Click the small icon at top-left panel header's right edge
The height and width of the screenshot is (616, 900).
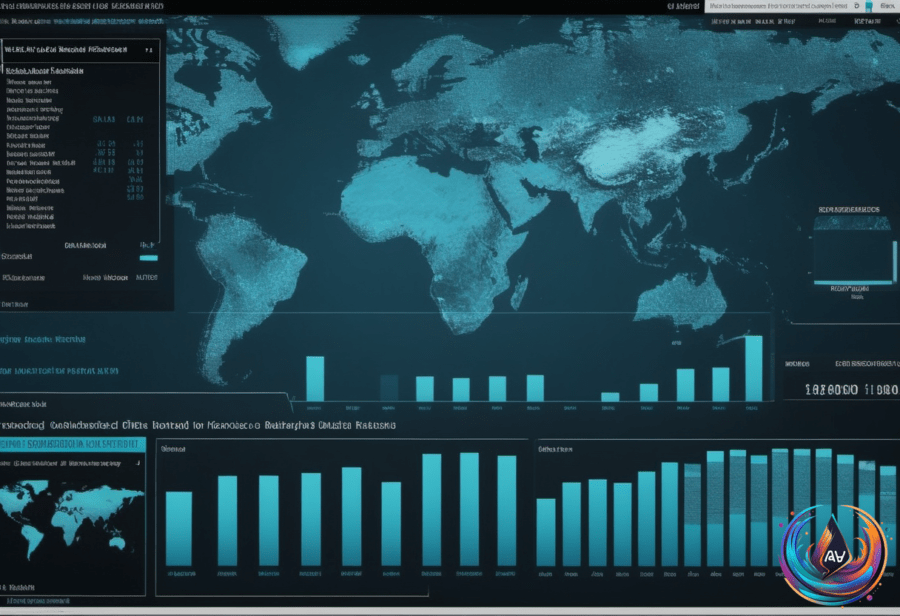149,50
